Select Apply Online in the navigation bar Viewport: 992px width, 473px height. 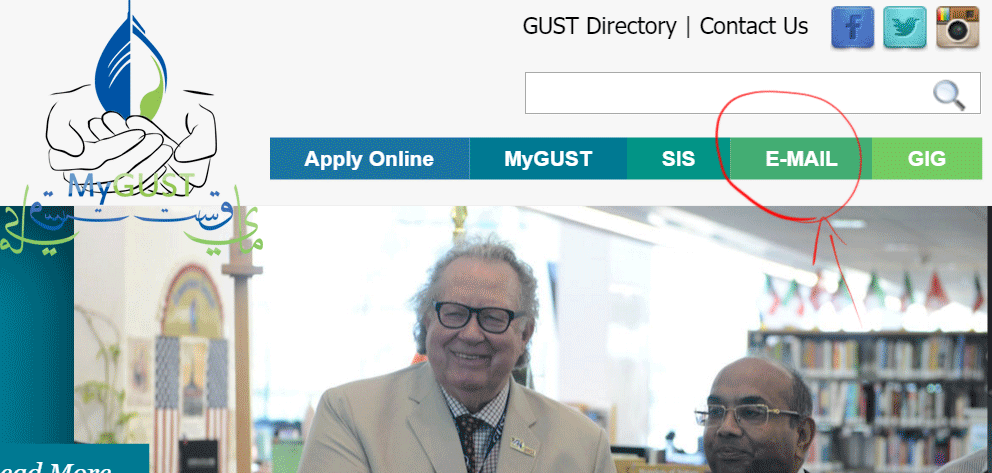point(369,159)
